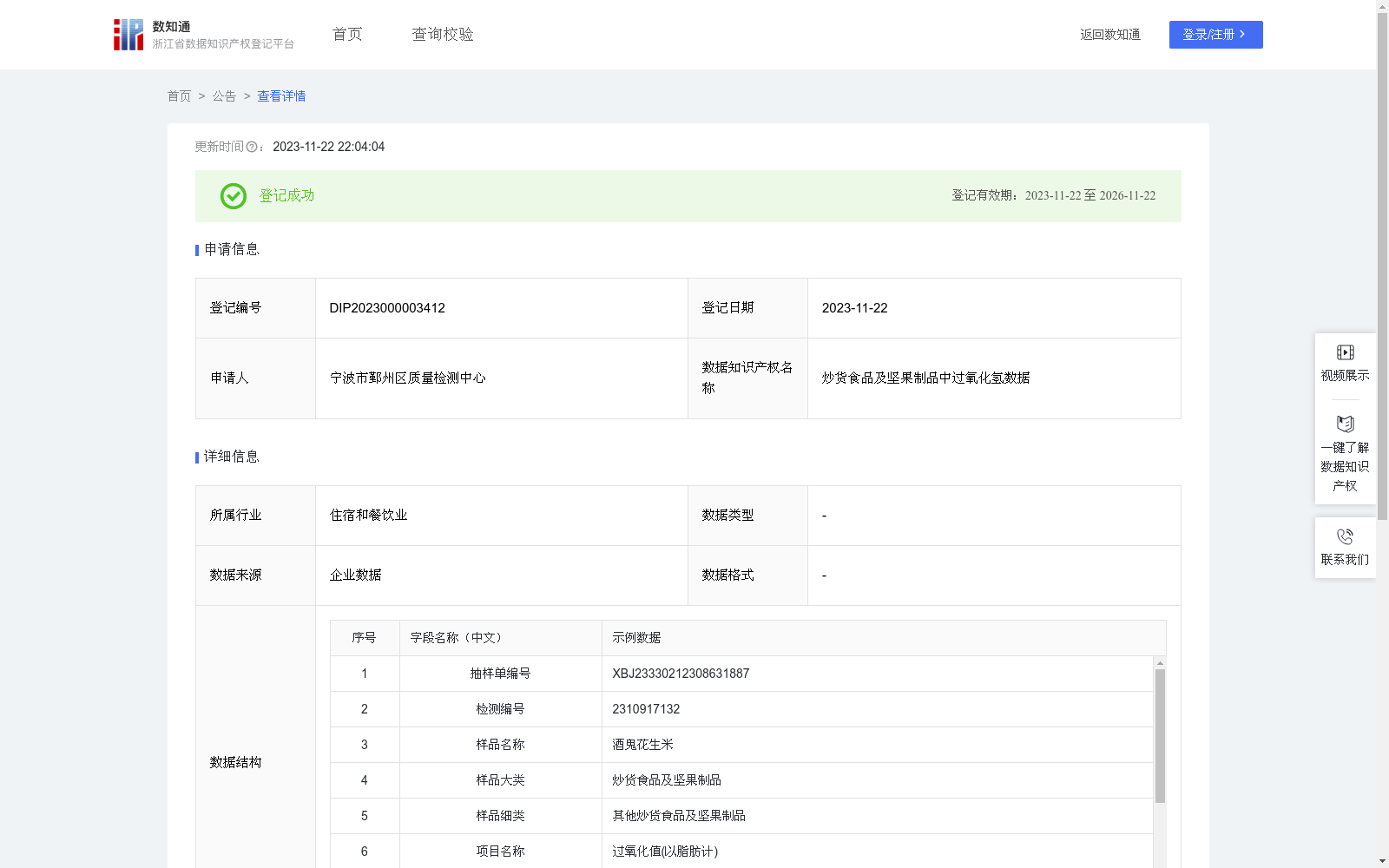Image resolution: width=1389 pixels, height=868 pixels.
Task: Click the 序号 column header
Action: coord(364,638)
